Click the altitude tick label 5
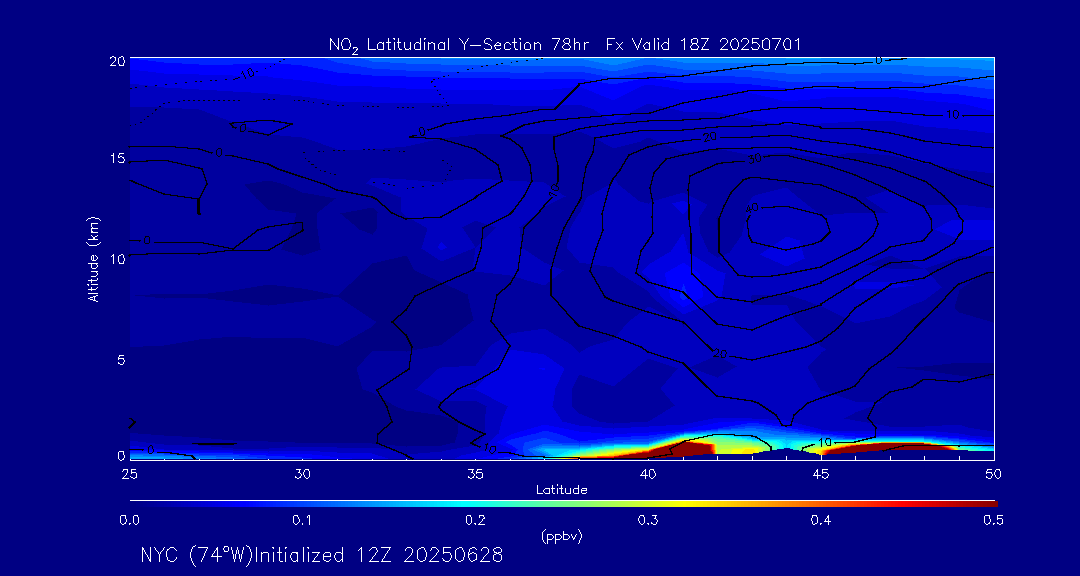Image resolution: width=1080 pixels, height=576 pixels. 119,359
